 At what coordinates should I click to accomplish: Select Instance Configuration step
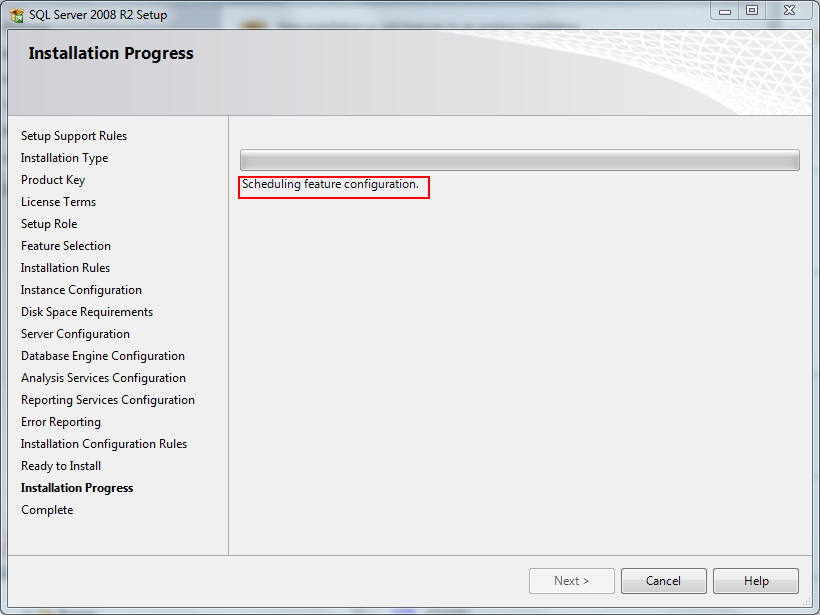coord(81,290)
